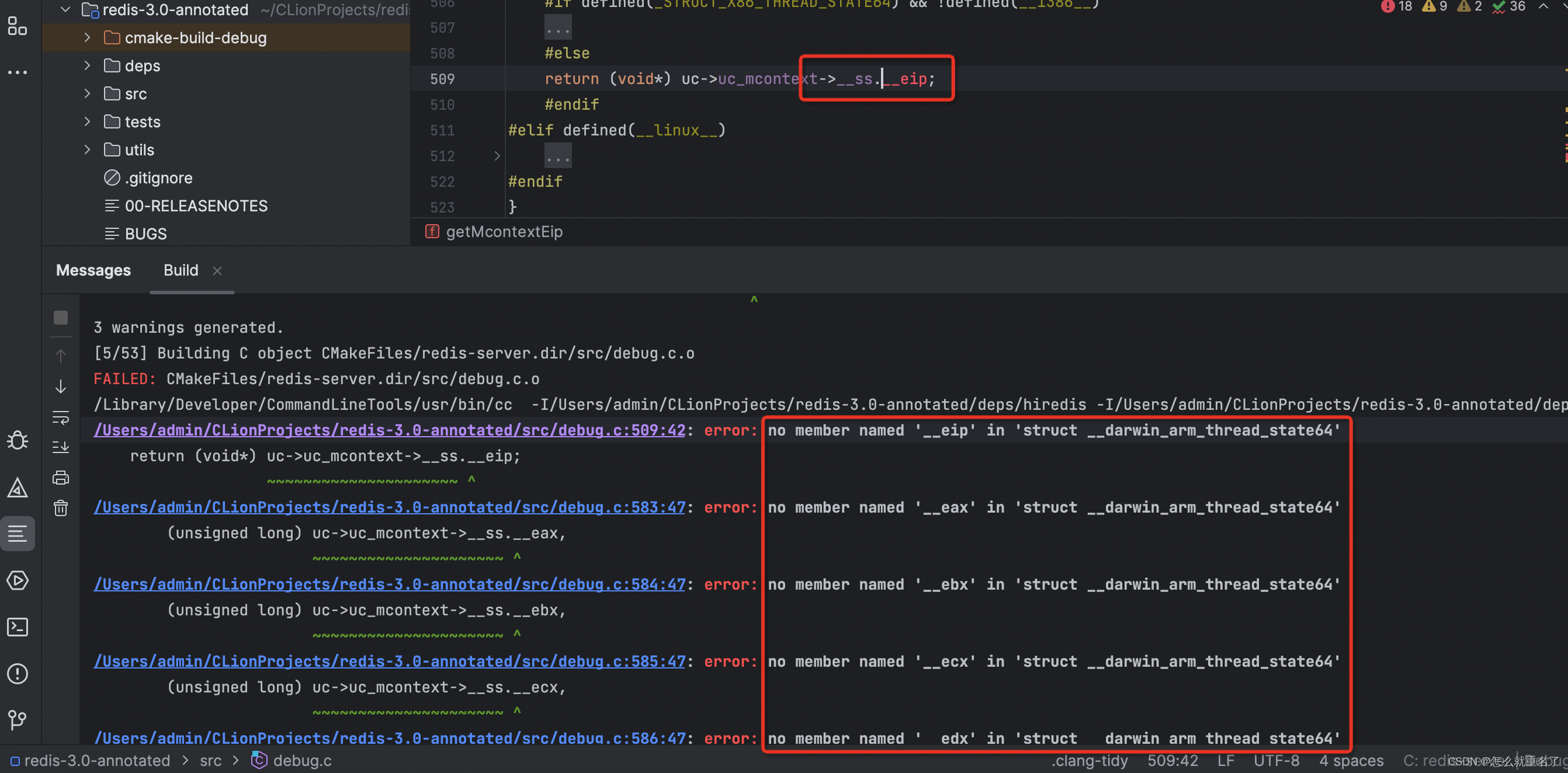Image resolution: width=1568 pixels, height=773 pixels.
Task: Jump to previous highlighted problem arrow
Action: [x=1543, y=6]
